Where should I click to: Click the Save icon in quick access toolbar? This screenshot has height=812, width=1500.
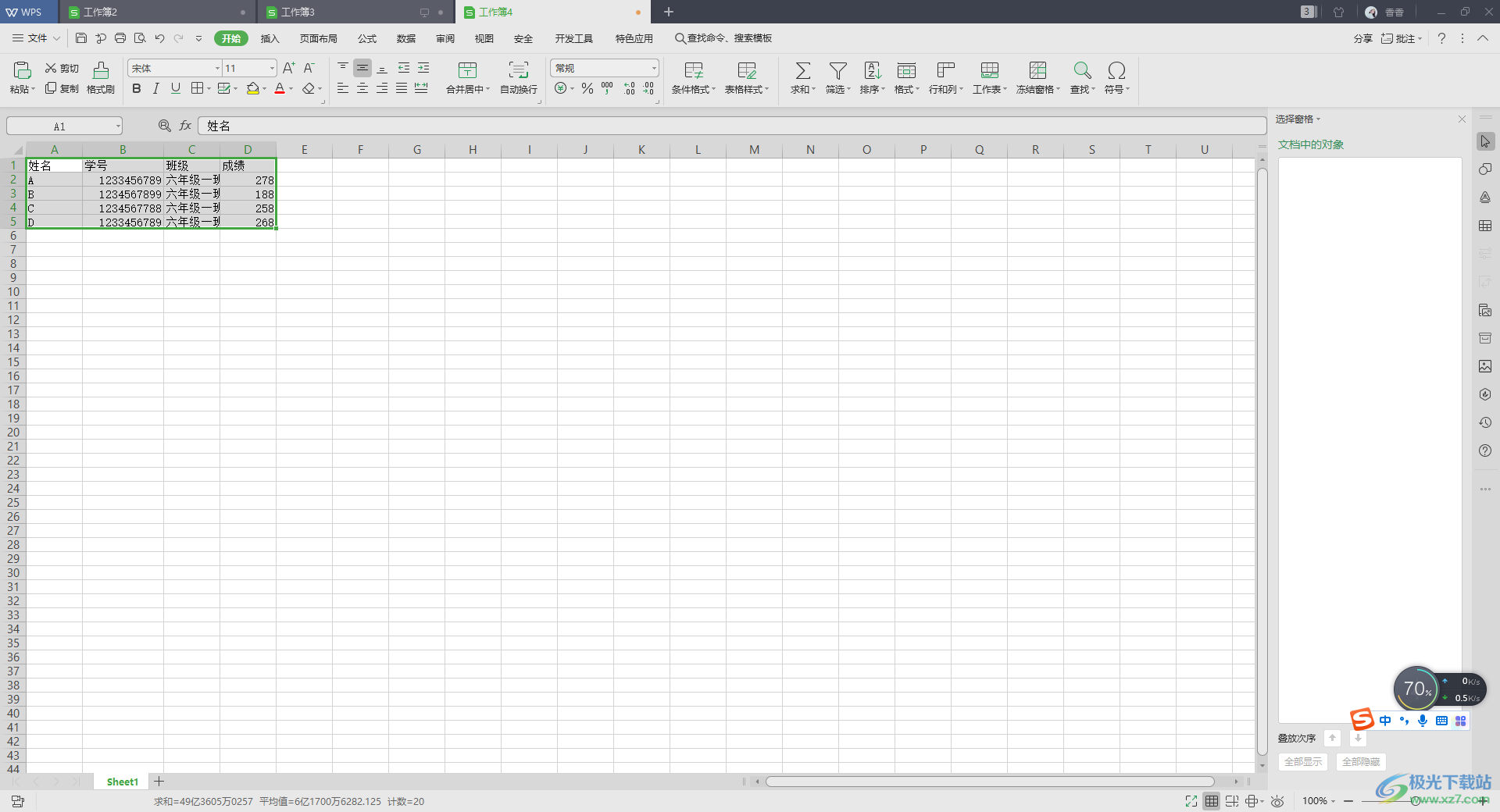pyautogui.click(x=81, y=37)
